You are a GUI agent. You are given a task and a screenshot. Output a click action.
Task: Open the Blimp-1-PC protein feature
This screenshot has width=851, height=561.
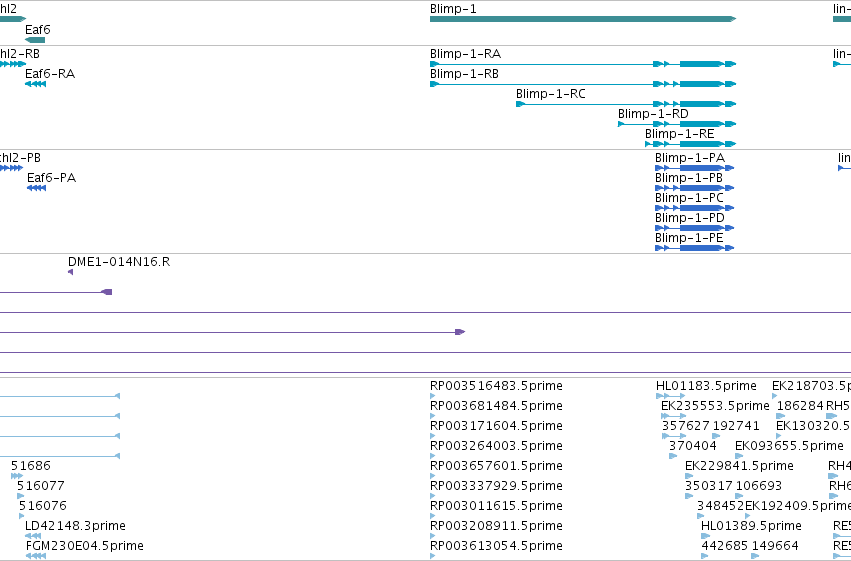coord(695,208)
